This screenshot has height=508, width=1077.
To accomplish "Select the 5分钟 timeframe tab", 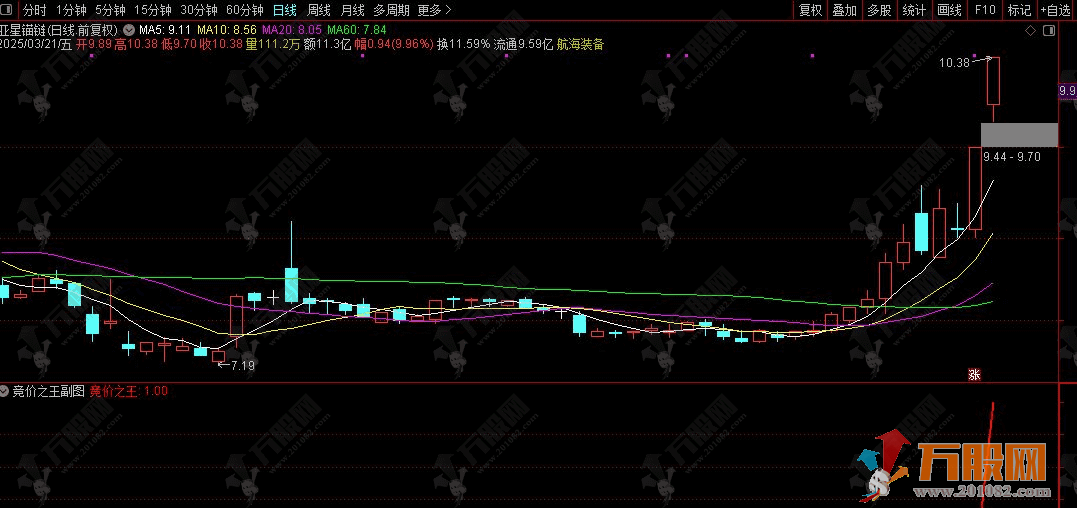I will point(110,10).
